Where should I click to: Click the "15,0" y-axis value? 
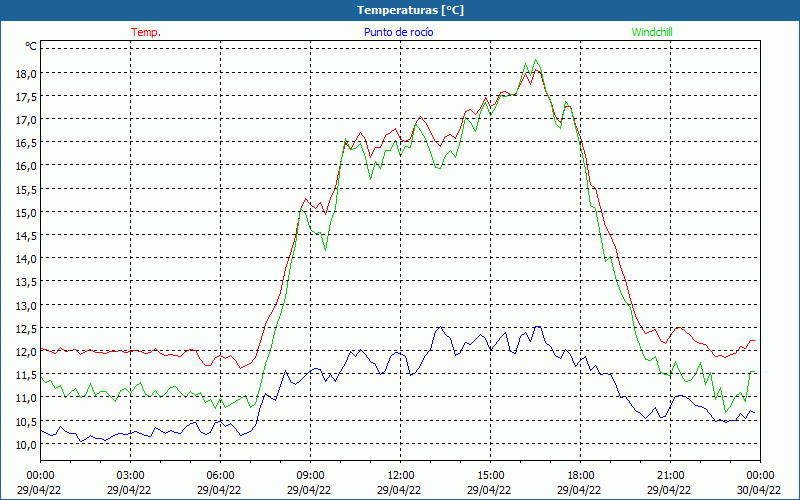tap(27, 212)
